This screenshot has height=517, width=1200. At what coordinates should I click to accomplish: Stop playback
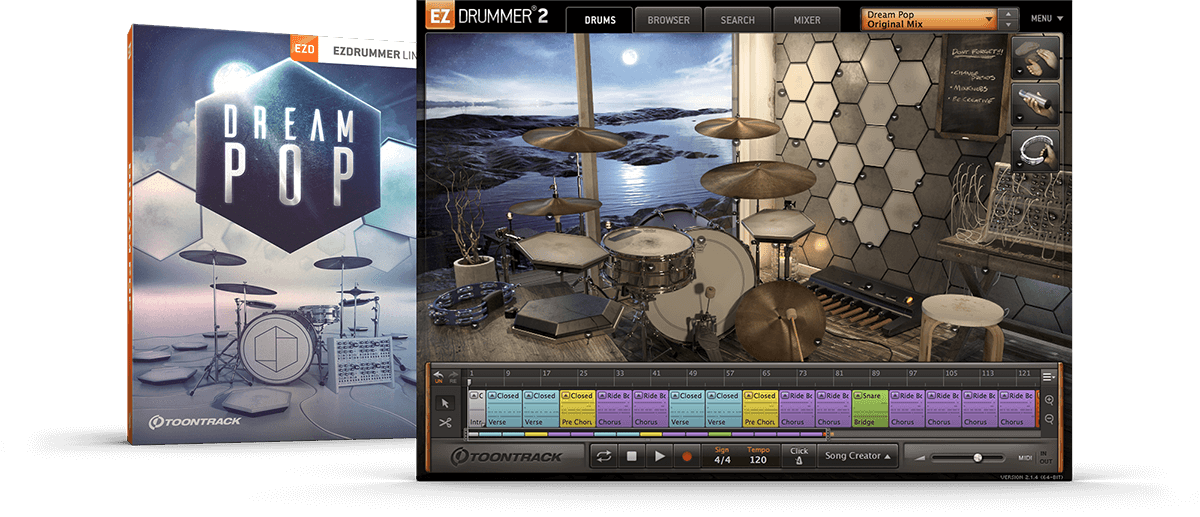click(x=631, y=456)
